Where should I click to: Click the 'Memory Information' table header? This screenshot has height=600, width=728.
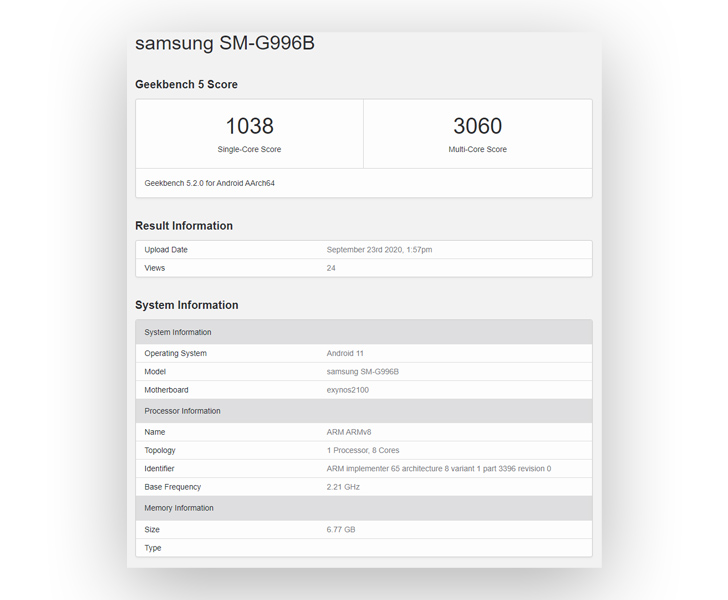(x=364, y=508)
